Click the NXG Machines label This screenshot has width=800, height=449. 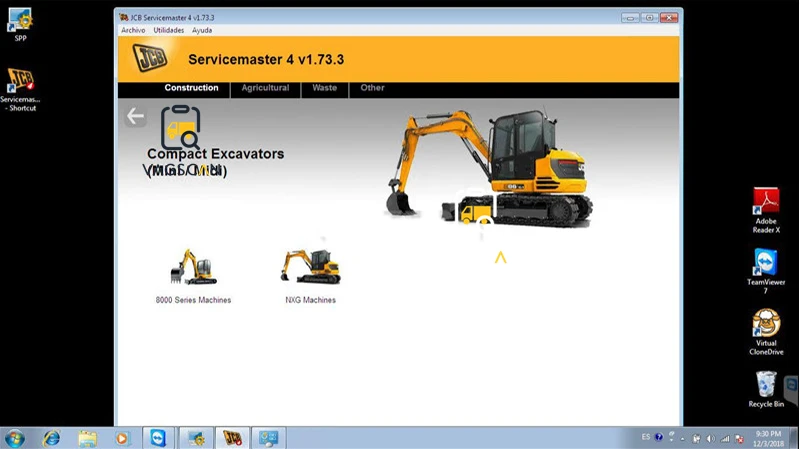pyautogui.click(x=310, y=300)
